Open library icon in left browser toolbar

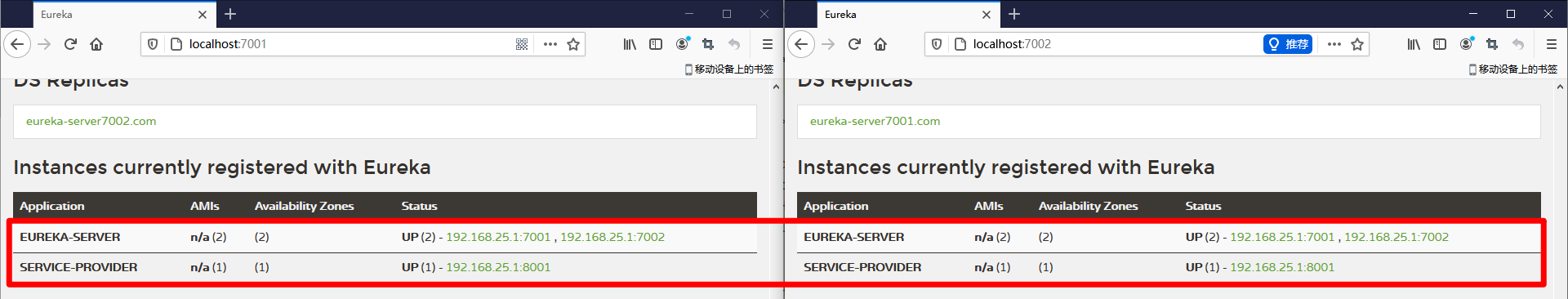tap(630, 44)
